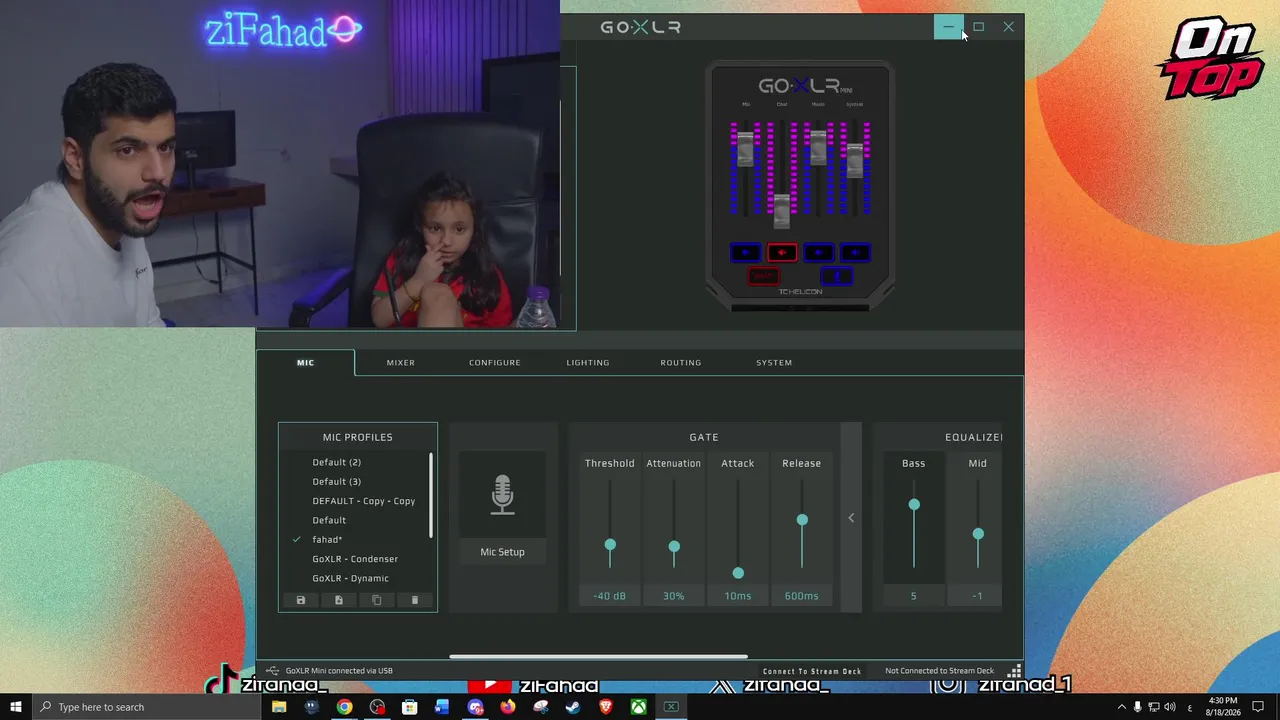Image resolution: width=1280 pixels, height=720 pixels.
Task: Open the Windows Start menu
Action: (16, 707)
